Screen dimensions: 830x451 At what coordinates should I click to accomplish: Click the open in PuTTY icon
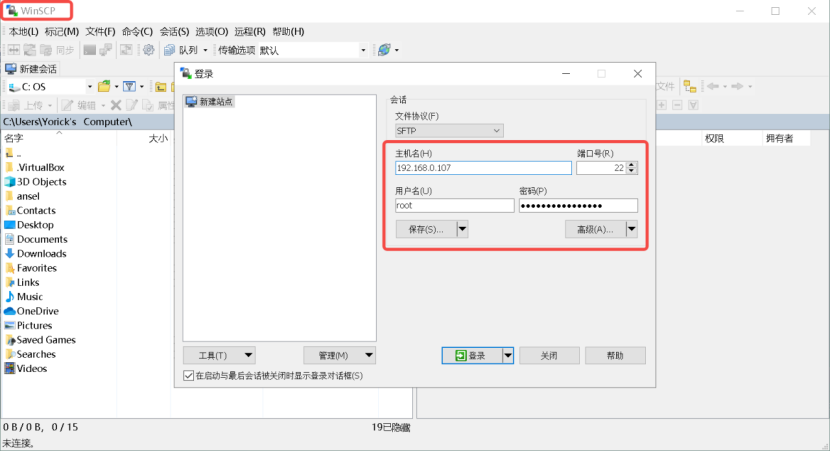106,50
